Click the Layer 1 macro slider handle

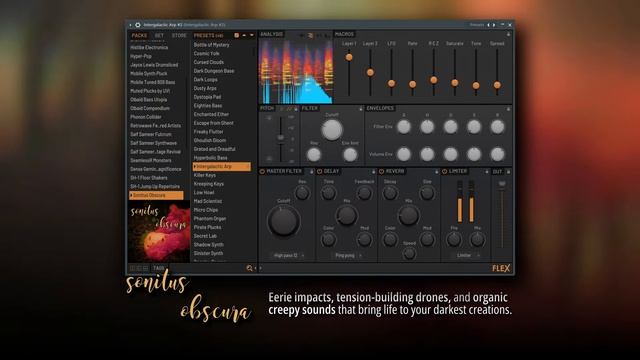click(349, 57)
